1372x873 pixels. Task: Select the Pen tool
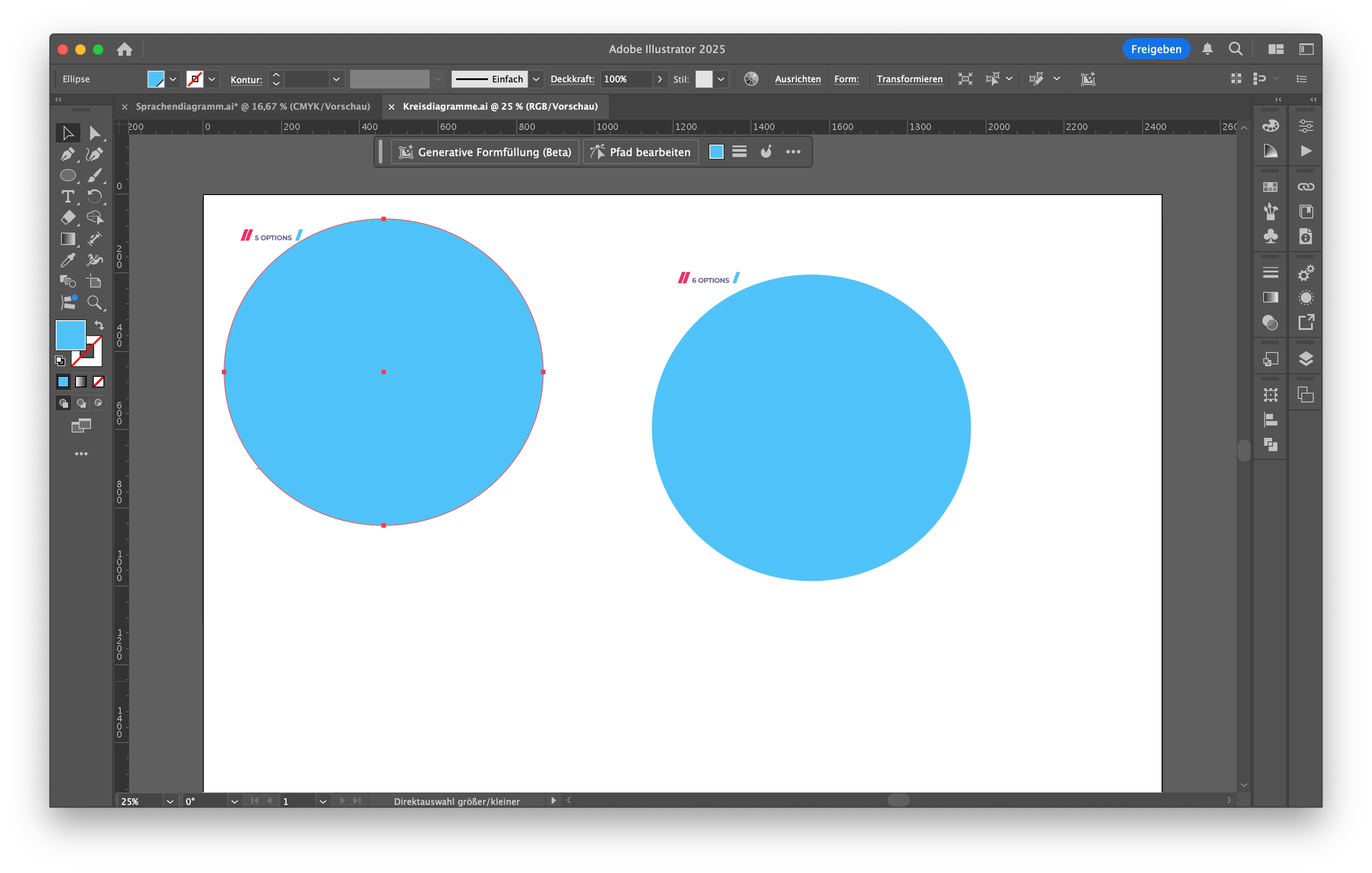(67, 154)
